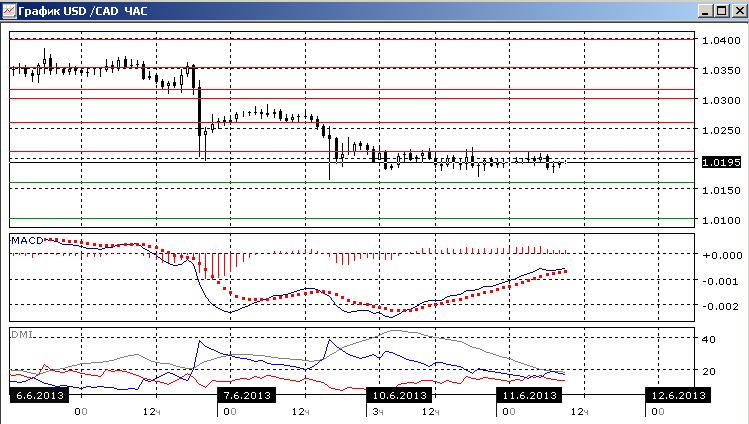749x424 pixels.
Task: Select the 6.6.2013 date marker
Action: (x=39, y=395)
